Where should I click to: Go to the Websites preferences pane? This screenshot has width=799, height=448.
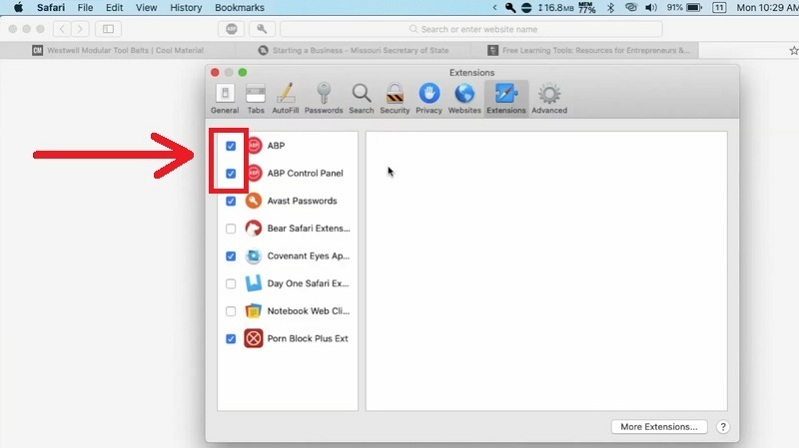tap(464, 98)
